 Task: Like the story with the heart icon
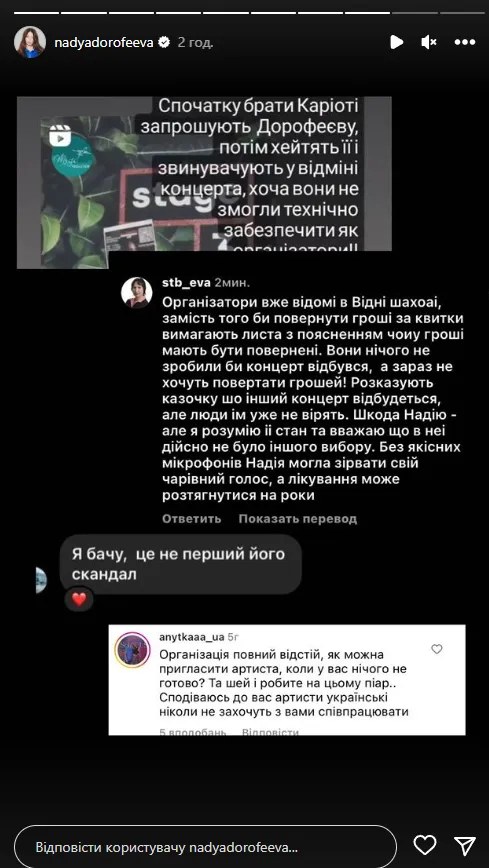point(425,845)
